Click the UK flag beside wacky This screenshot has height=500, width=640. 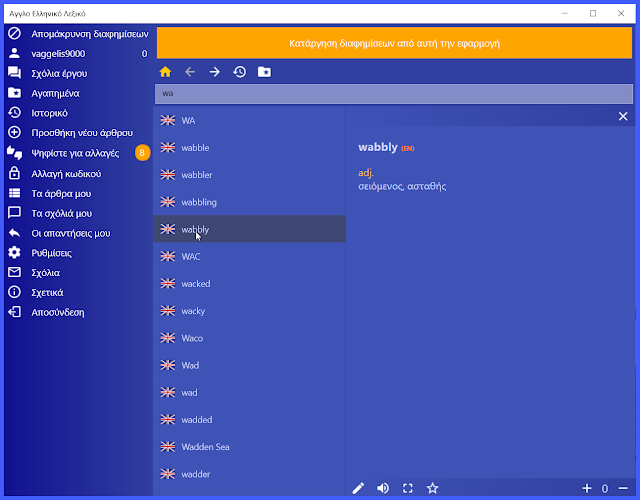[168, 311]
